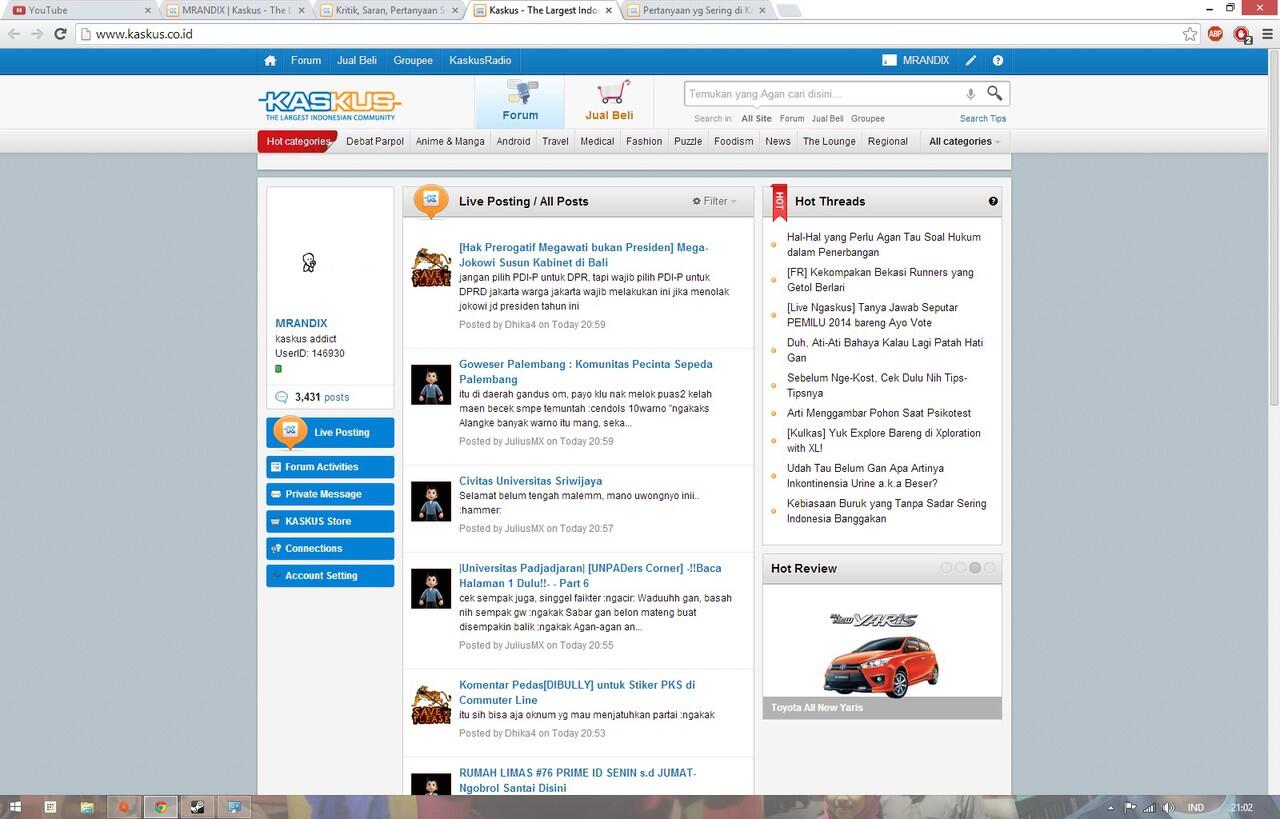Click the Chrome taskbar icon
Image resolution: width=1280 pixels, height=819 pixels.
pyautogui.click(x=159, y=807)
